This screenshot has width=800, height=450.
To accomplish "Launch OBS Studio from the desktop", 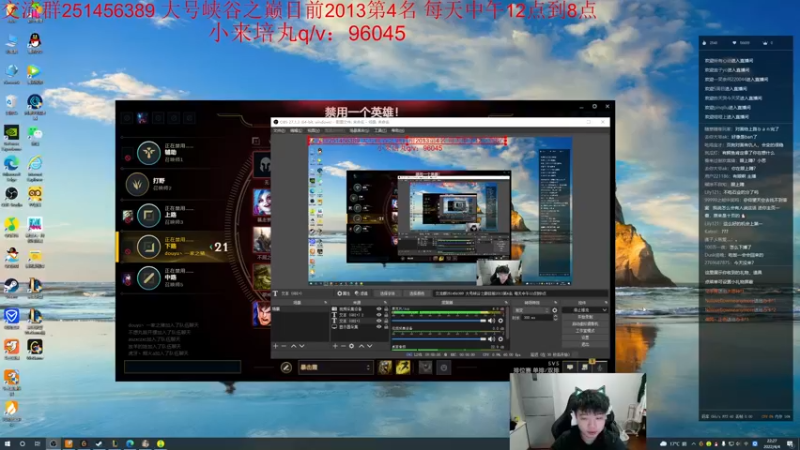I will click(11, 194).
